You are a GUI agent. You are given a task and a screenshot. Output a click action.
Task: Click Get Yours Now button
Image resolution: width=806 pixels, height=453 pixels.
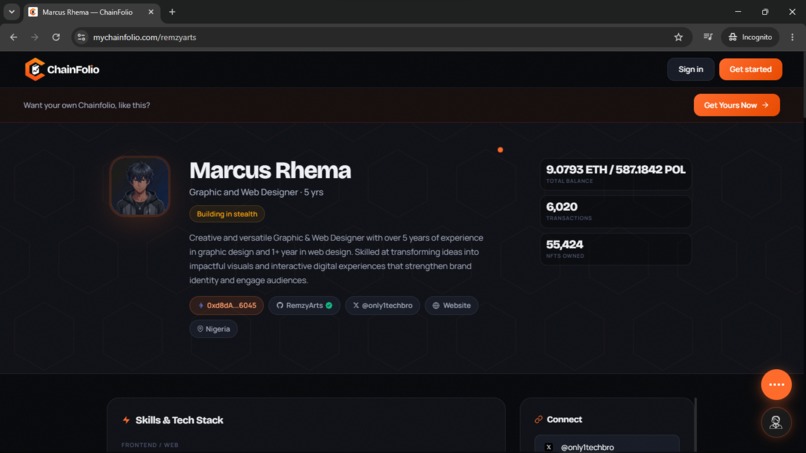tap(737, 105)
